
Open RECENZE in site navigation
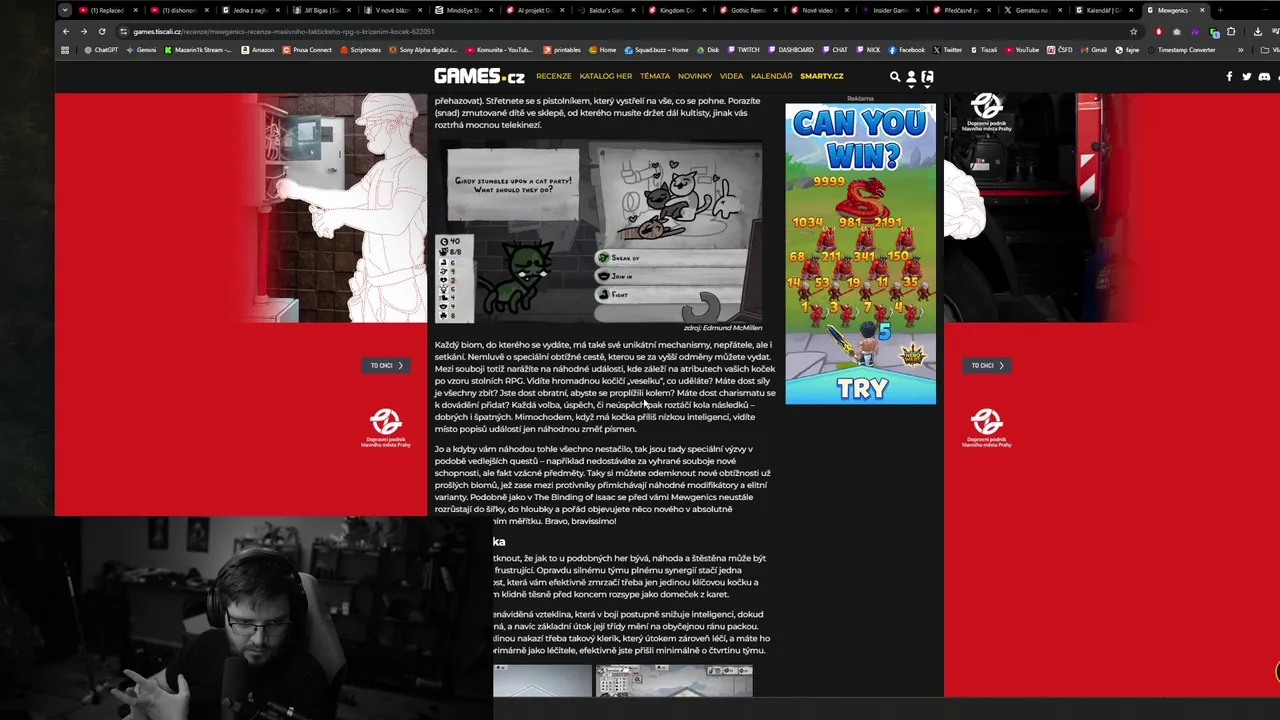(554, 76)
